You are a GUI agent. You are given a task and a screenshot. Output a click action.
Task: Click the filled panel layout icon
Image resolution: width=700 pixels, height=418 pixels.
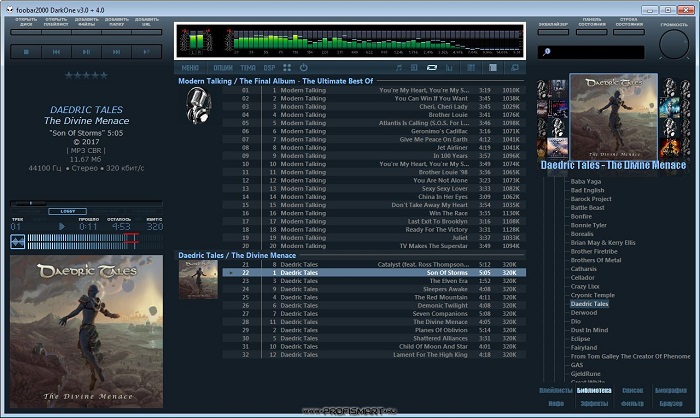(493, 67)
